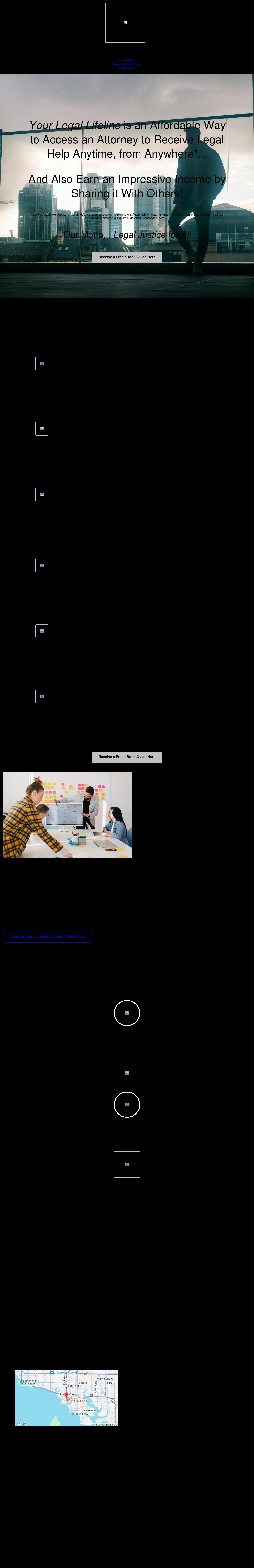
Task: Go to Make an Appointment nav link
Action: point(127,64)
